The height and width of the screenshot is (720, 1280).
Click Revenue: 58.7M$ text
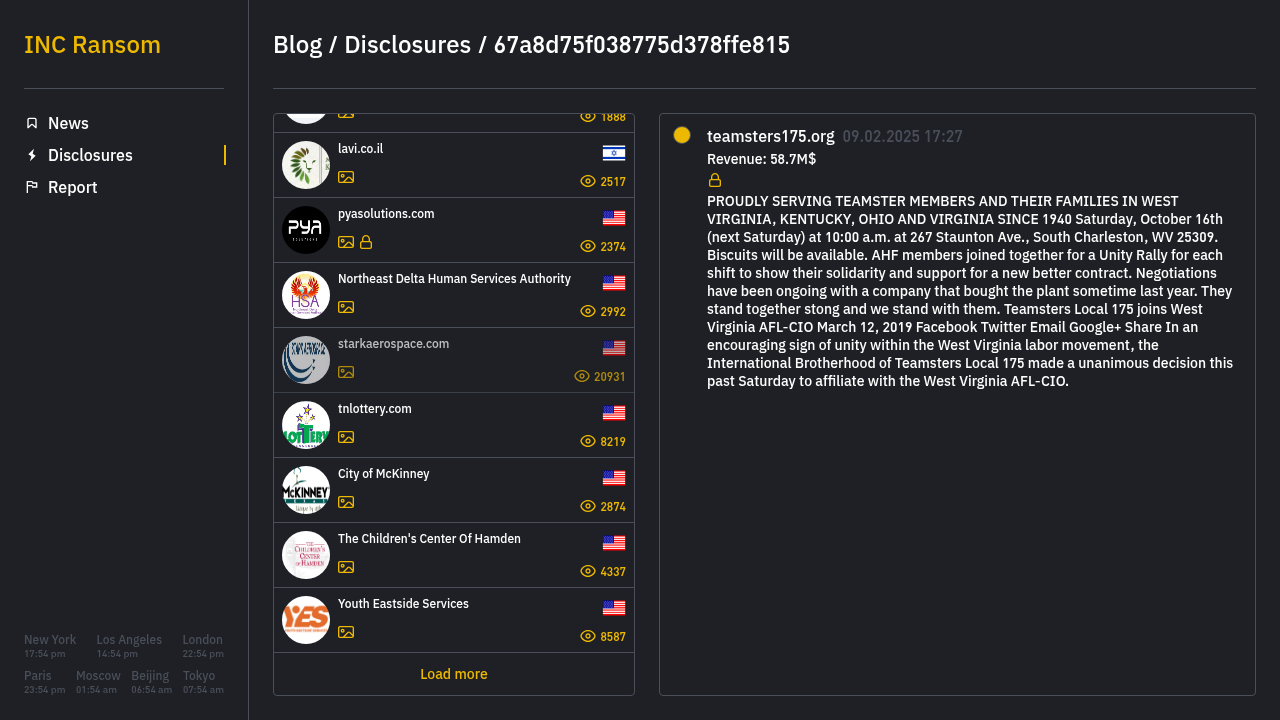[x=761, y=159]
